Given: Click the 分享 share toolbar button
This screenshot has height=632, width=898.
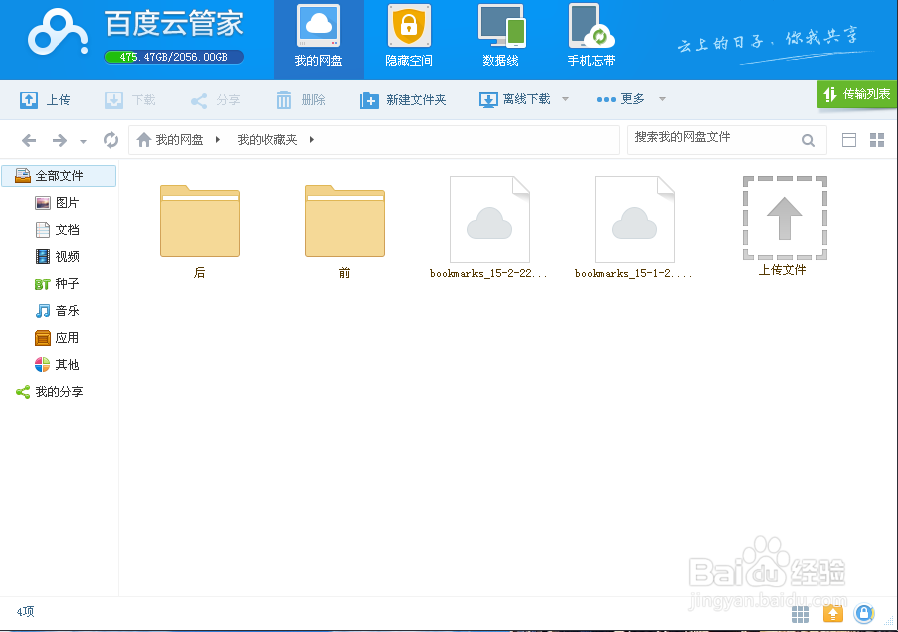Looking at the screenshot, I should pos(215,100).
